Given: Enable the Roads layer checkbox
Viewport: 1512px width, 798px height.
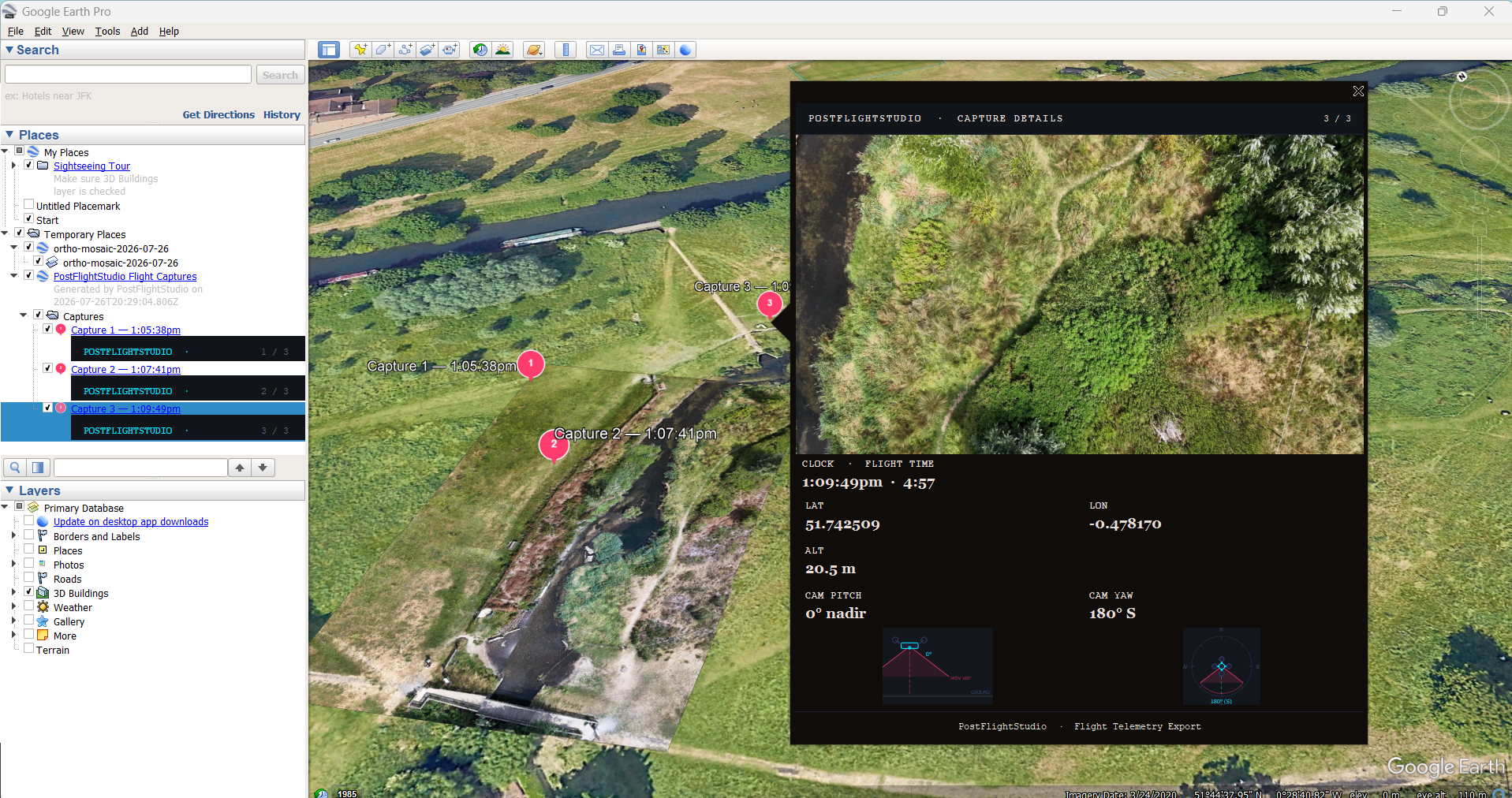Looking at the screenshot, I should pos(28,577).
